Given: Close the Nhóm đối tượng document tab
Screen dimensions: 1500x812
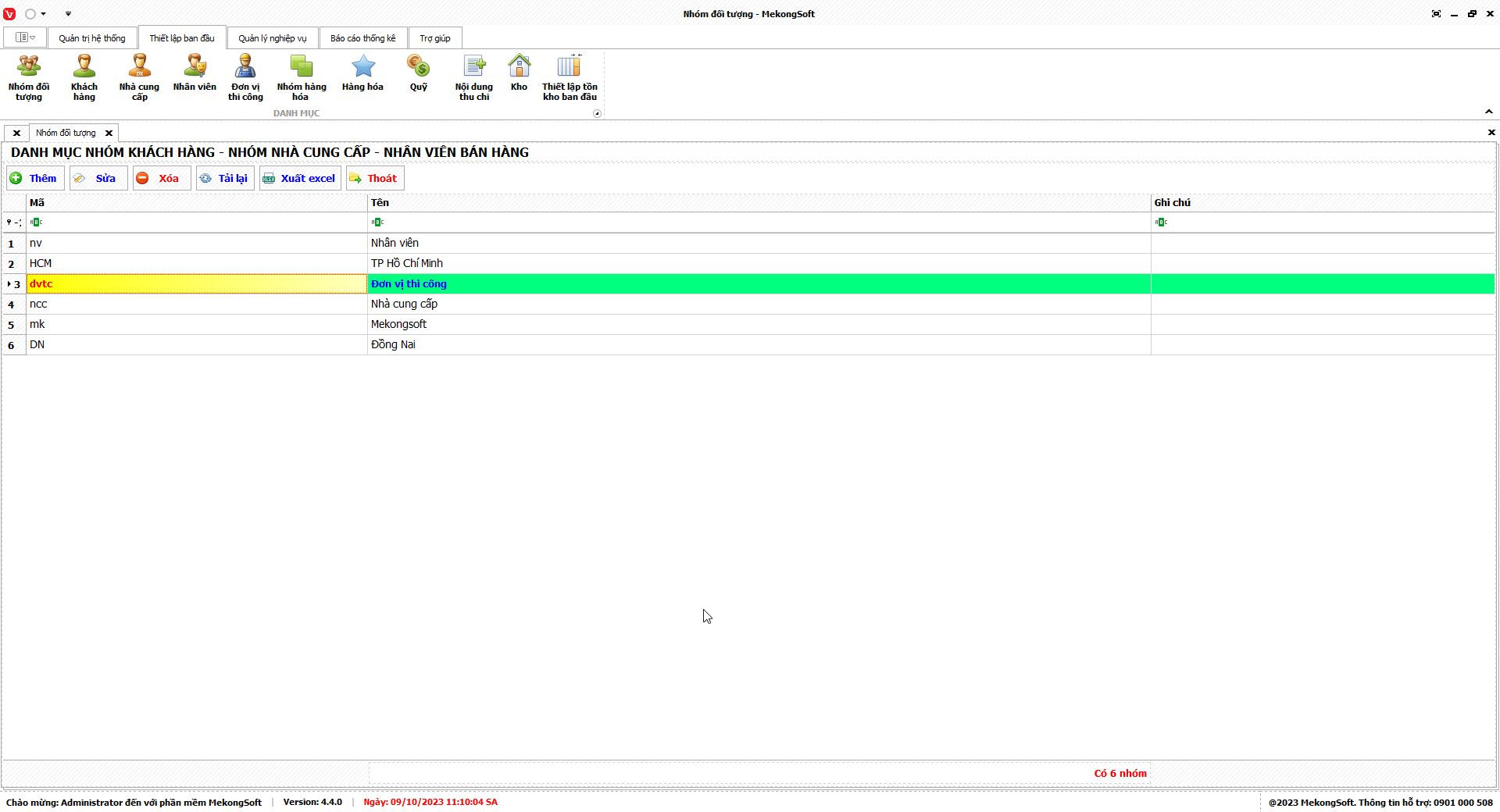Looking at the screenshot, I should click(x=109, y=133).
